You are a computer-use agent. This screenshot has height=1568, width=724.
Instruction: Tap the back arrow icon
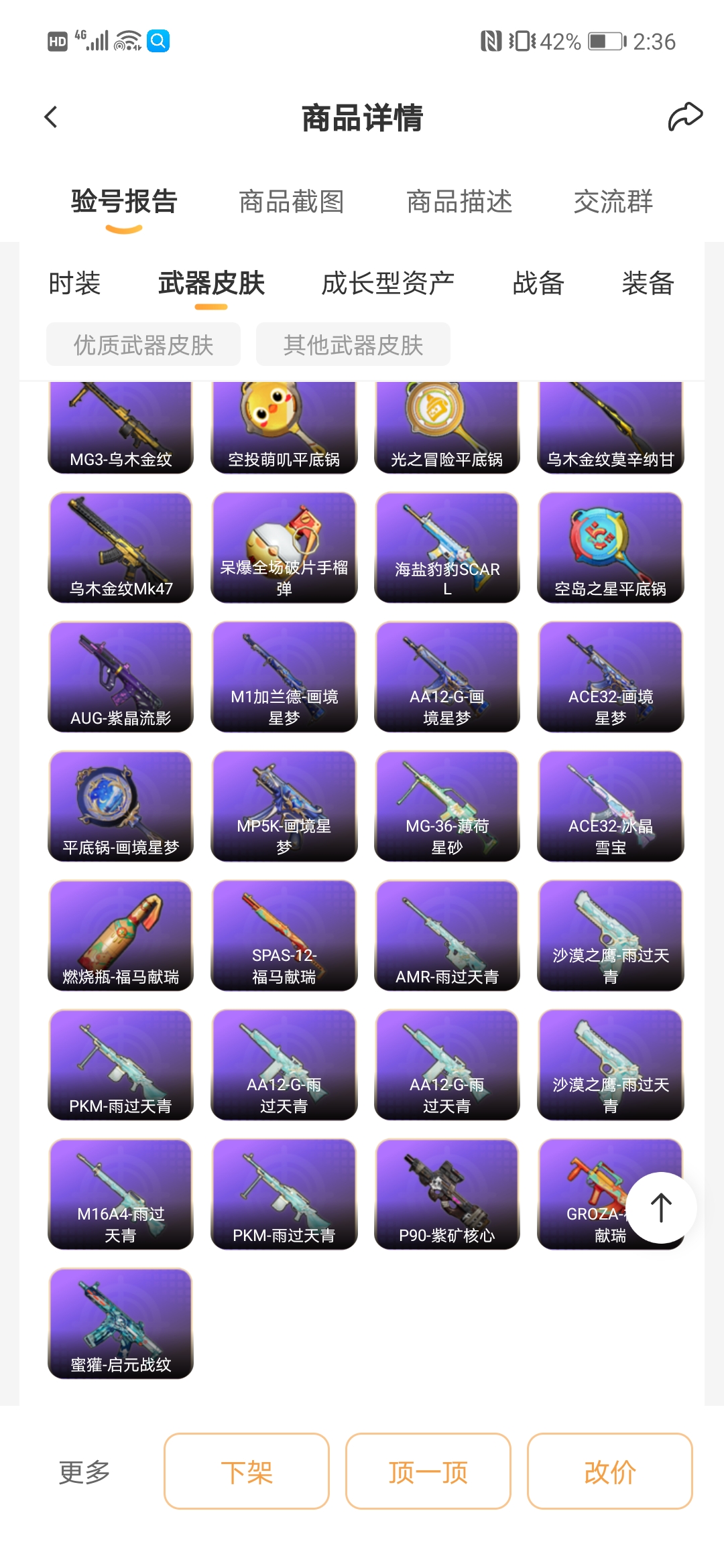point(51,117)
